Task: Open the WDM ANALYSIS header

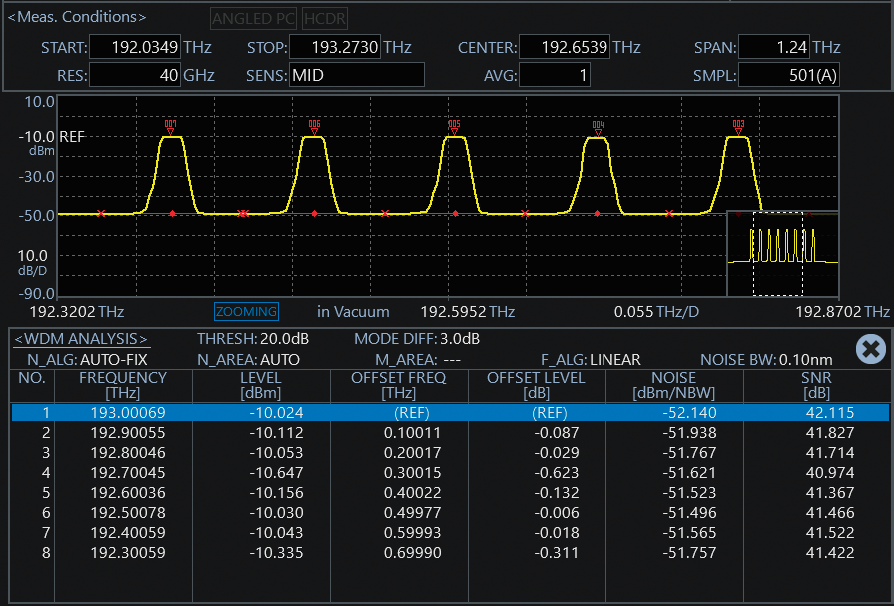Action: (x=81, y=339)
